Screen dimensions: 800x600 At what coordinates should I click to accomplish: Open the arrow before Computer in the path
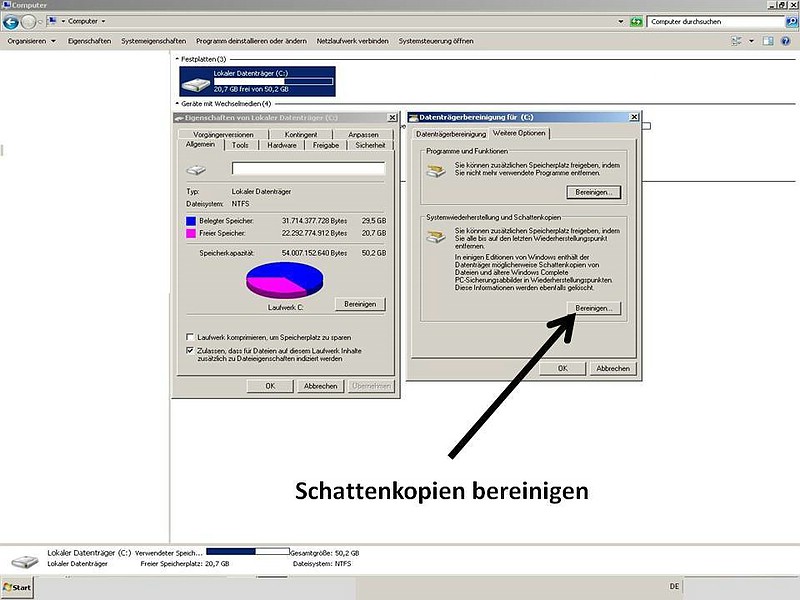(63, 21)
